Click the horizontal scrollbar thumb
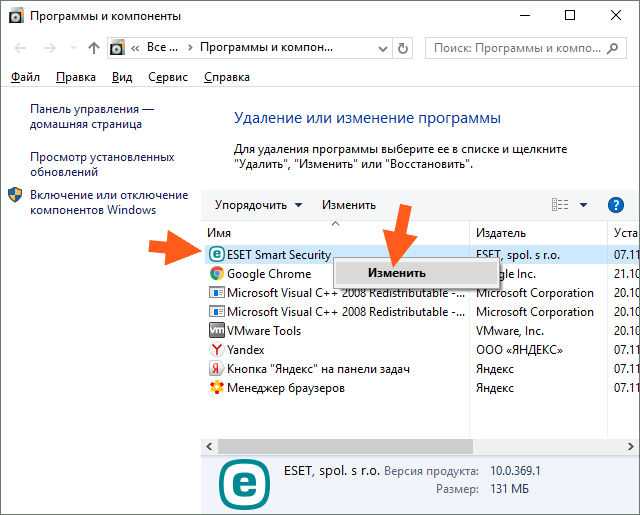 click(345, 446)
